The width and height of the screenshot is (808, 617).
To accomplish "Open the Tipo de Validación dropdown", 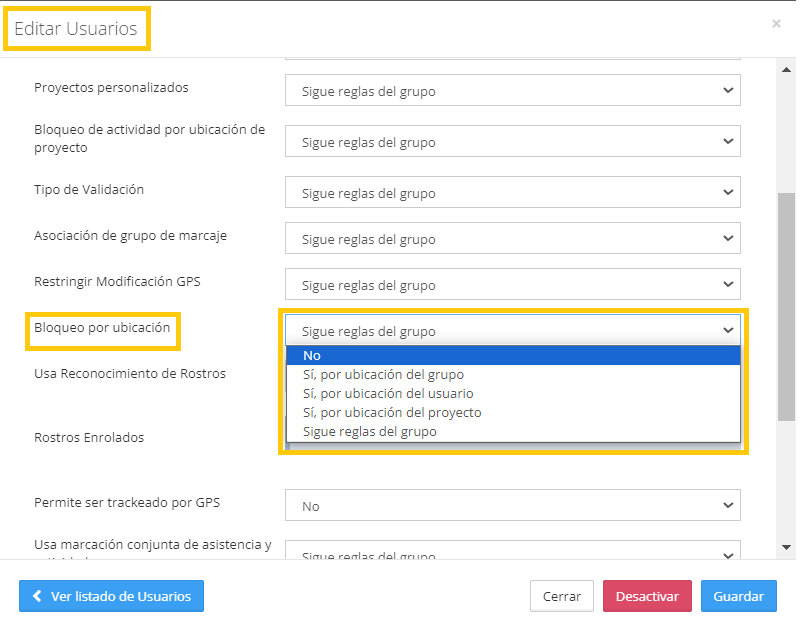I will [512, 193].
